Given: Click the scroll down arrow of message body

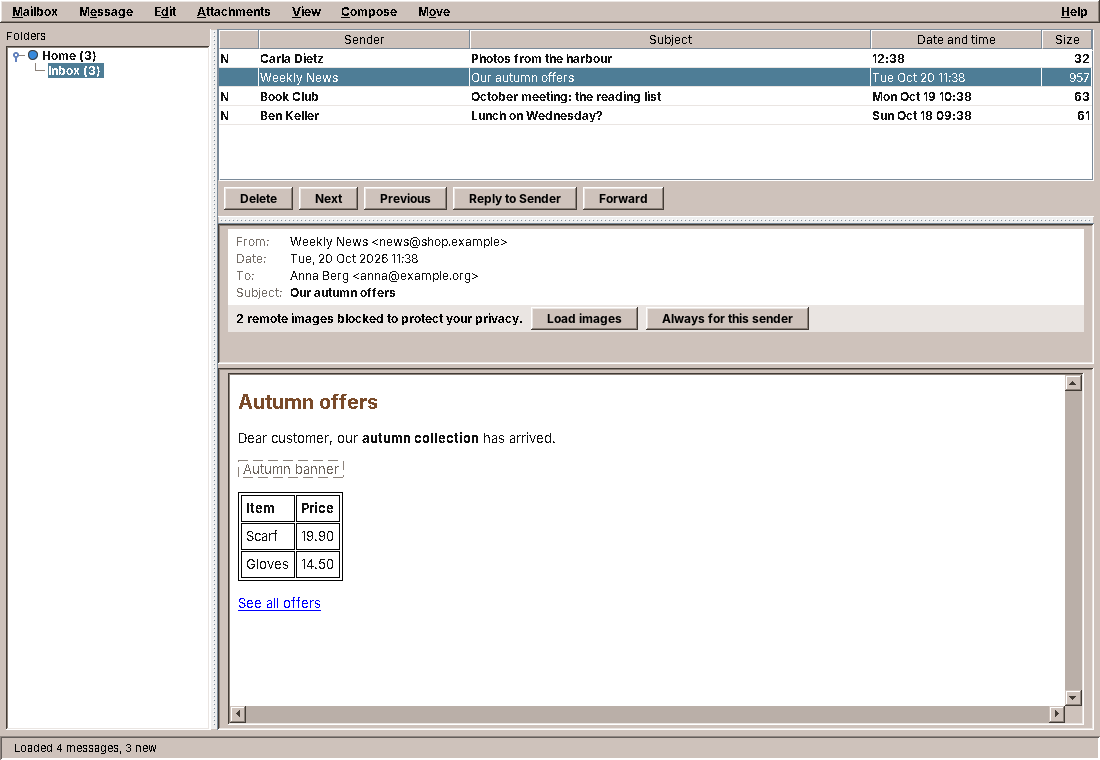Looking at the screenshot, I should pyautogui.click(x=1073, y=698).
